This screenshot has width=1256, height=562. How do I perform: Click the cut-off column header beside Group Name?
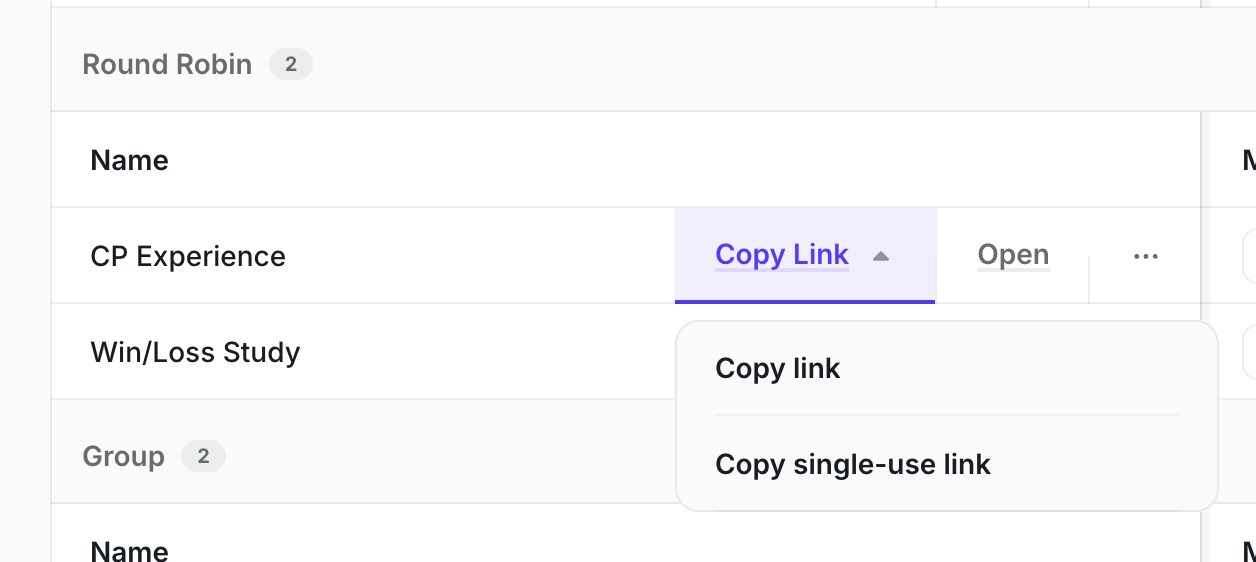[x=1248, y=550]
